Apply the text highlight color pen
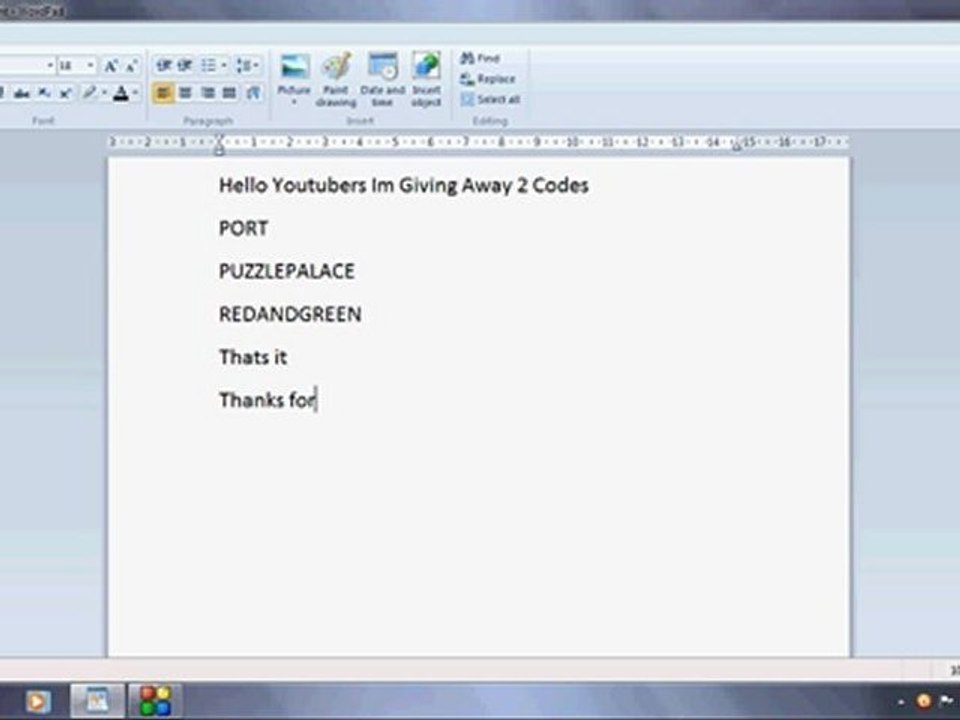The width and height of the screenshot is (960, 720). tap(89, 93)
